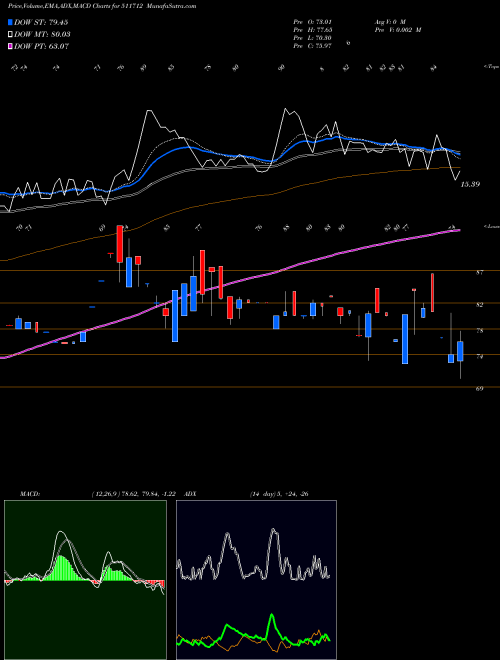
Task: Click the 'Pre L: 70.30' low value
Action: tap(313, 38)
